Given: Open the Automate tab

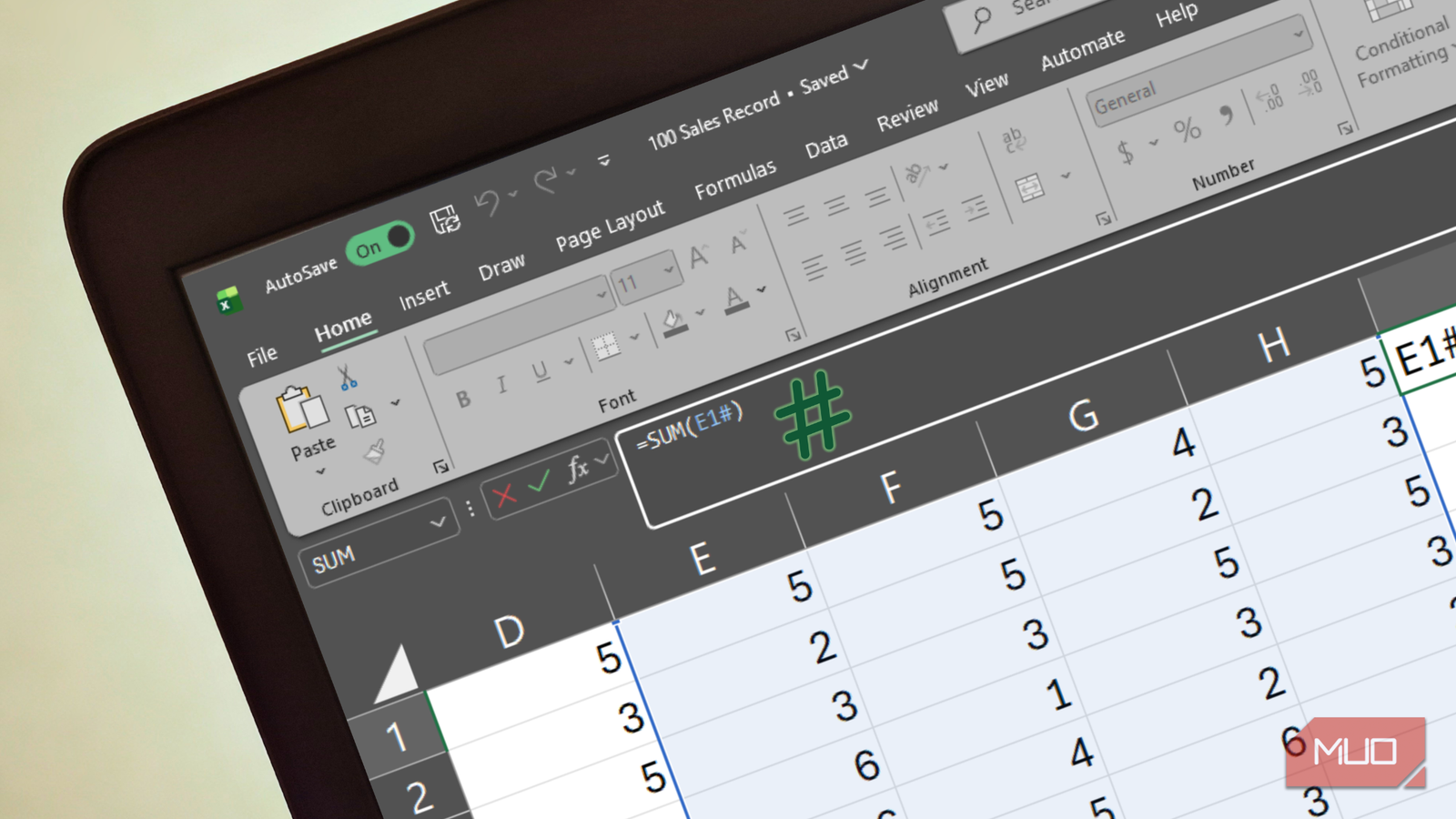Looking at the screenshot, I should [1083, 49].
